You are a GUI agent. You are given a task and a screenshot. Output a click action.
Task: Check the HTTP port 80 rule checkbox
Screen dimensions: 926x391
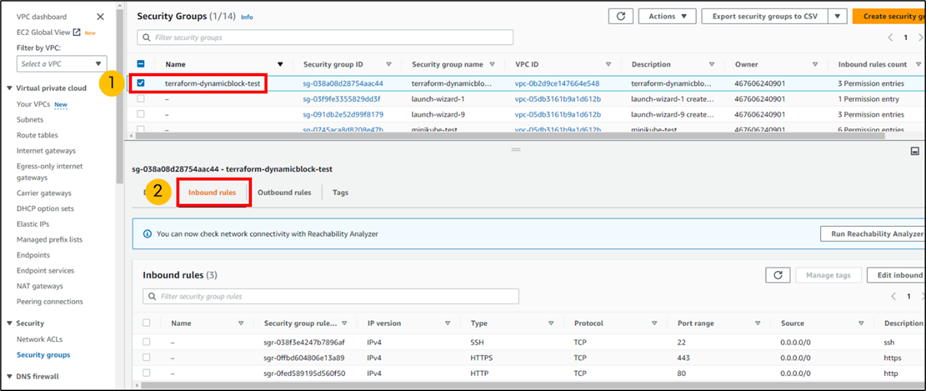pyautogui.click(x=146, y=373)
